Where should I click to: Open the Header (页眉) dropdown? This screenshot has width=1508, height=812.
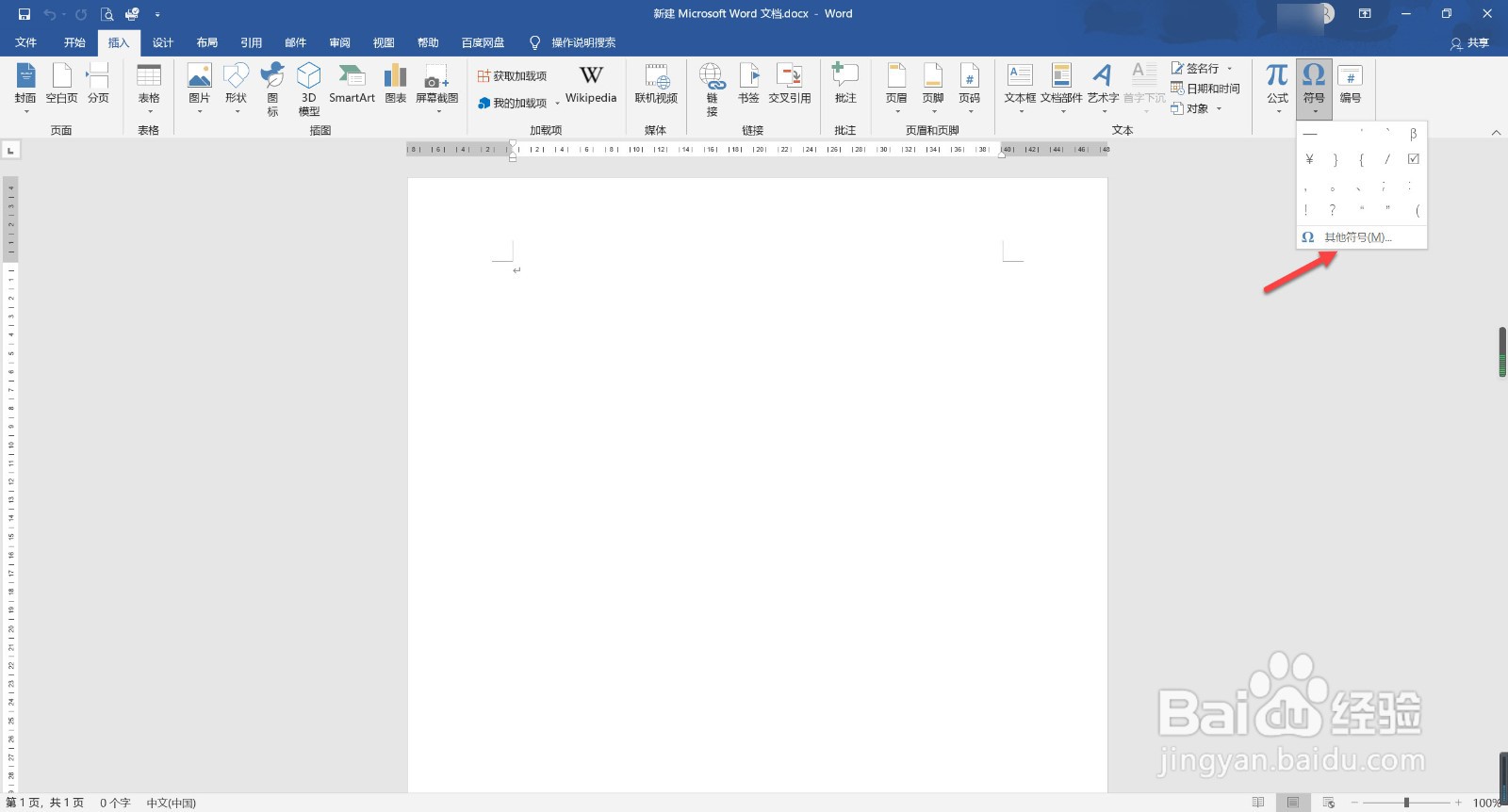896,88
